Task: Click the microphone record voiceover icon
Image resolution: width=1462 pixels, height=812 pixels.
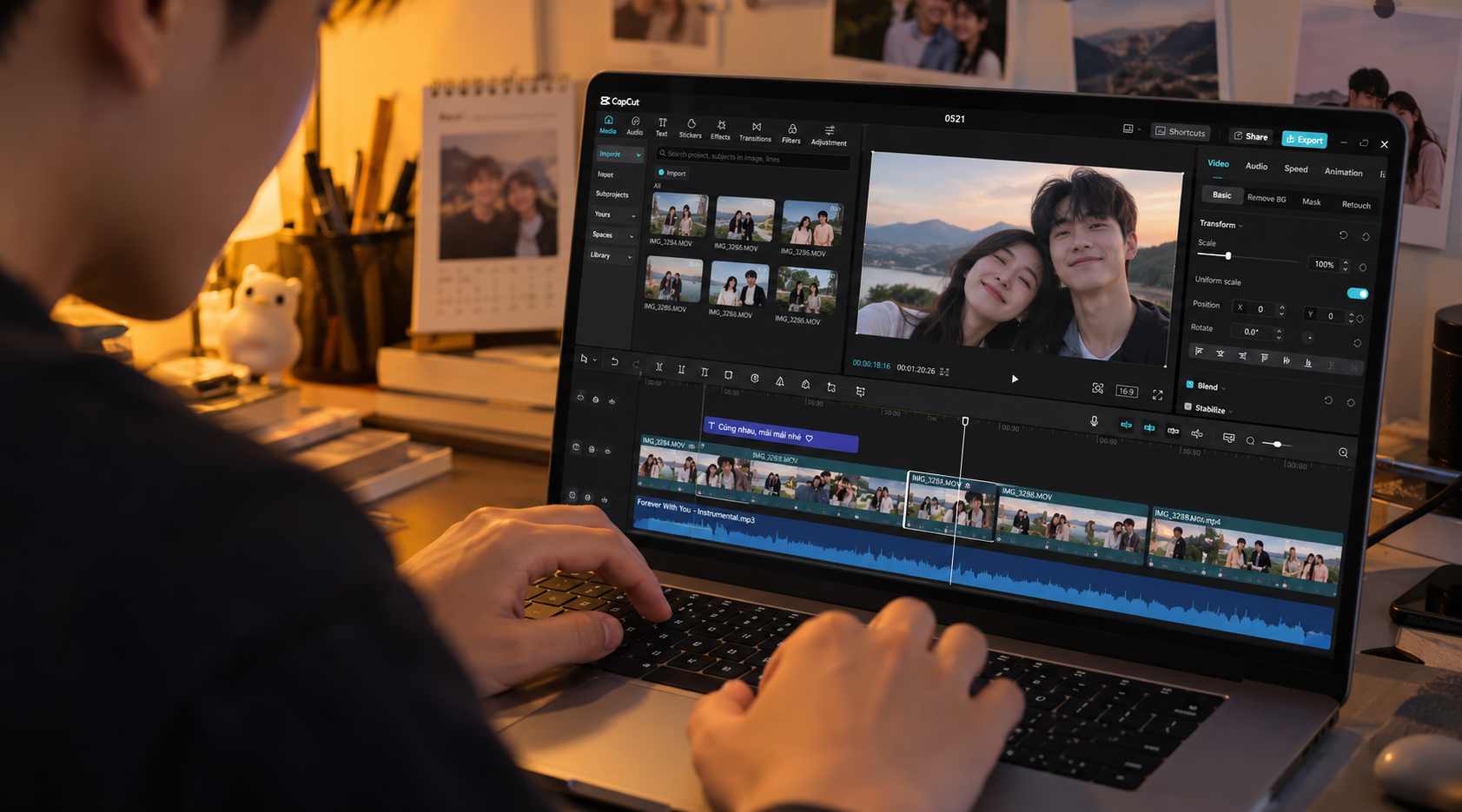Action: click(x=1094, y=421)
